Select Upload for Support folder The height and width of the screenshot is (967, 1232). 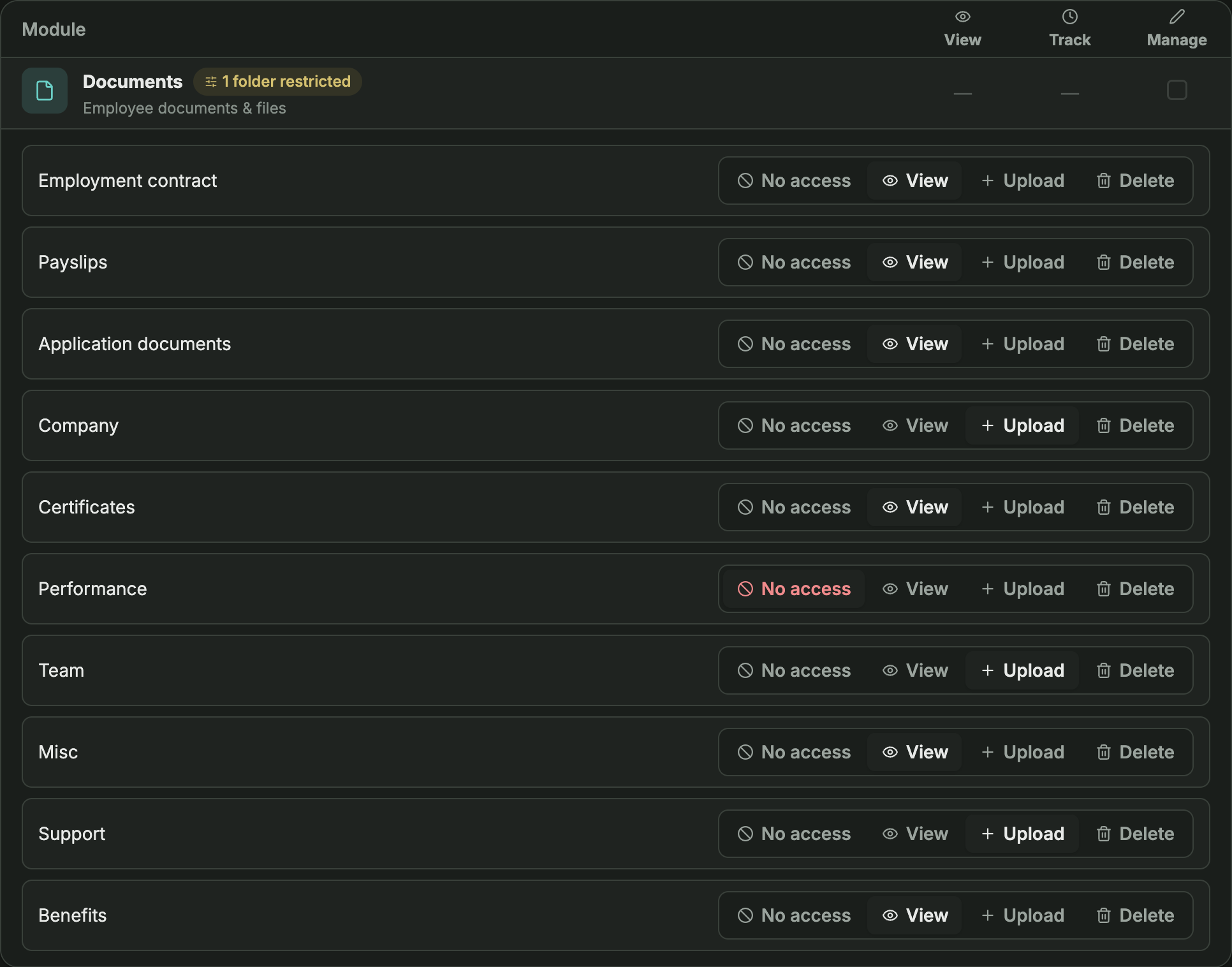[1022, 834]
